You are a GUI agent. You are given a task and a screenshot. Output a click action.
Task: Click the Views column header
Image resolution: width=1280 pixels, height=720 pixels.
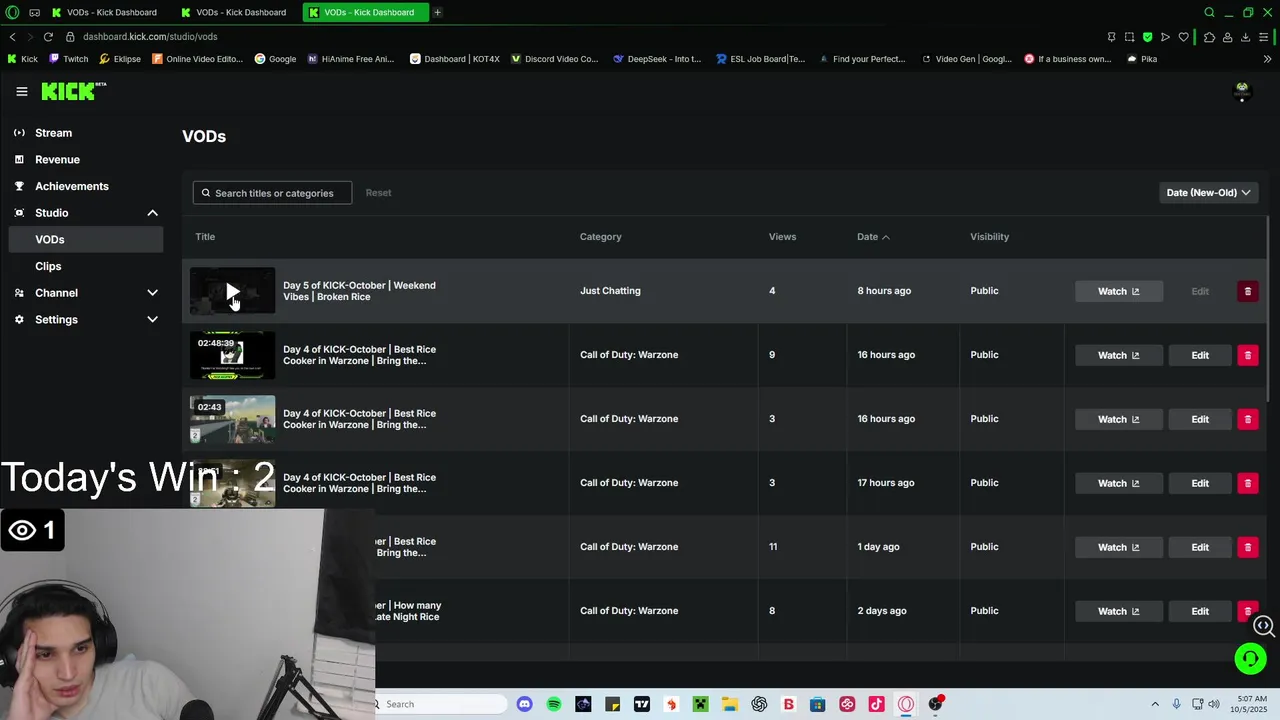[x=782, y=237]
